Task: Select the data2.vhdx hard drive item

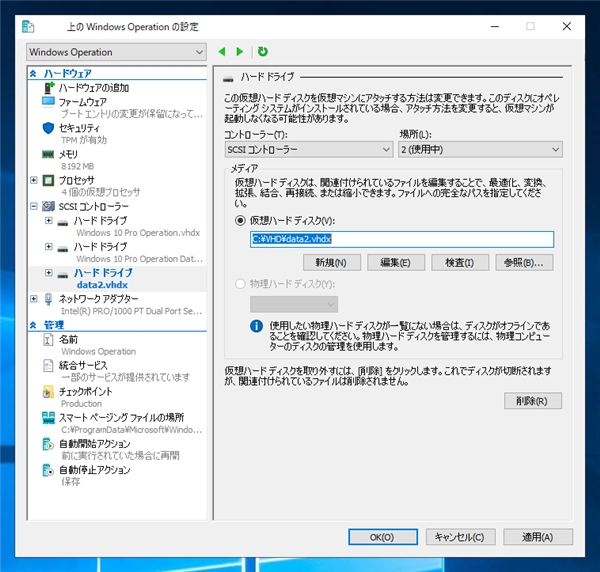Action: [x=117, y=279]
